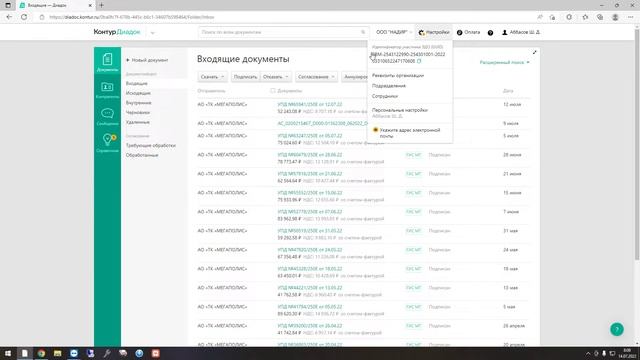The image size is (640, 360).
Task: Click Укажите адрес электронной почты notice
Action: click(409, 133)
